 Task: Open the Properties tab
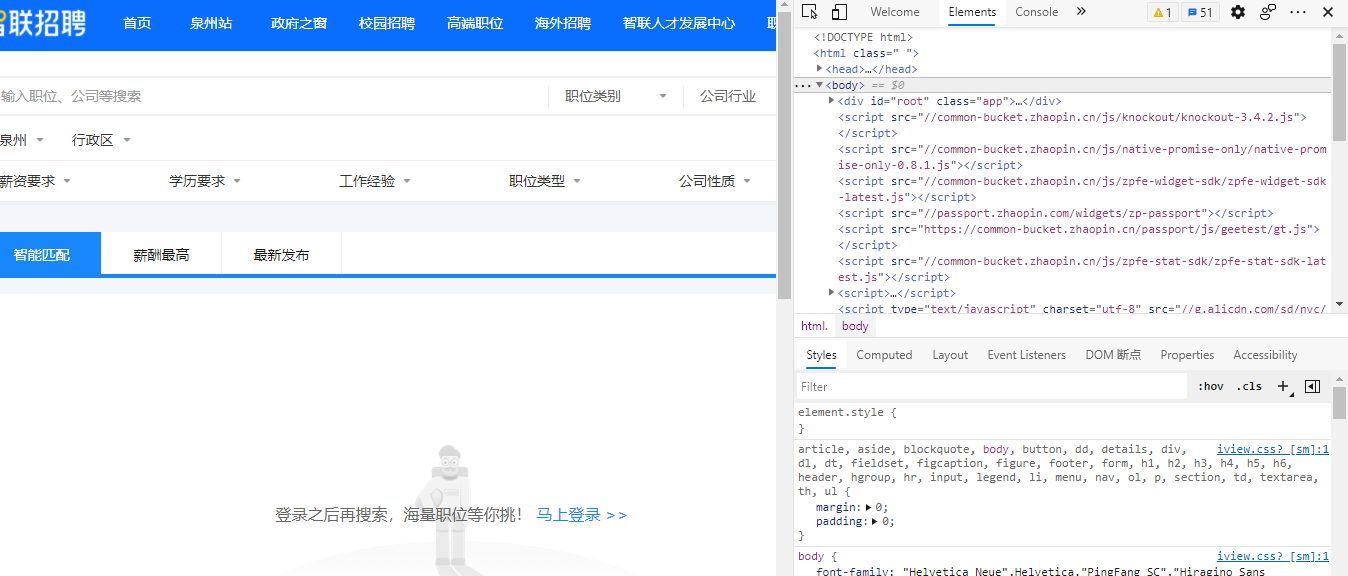(1187, 355)
